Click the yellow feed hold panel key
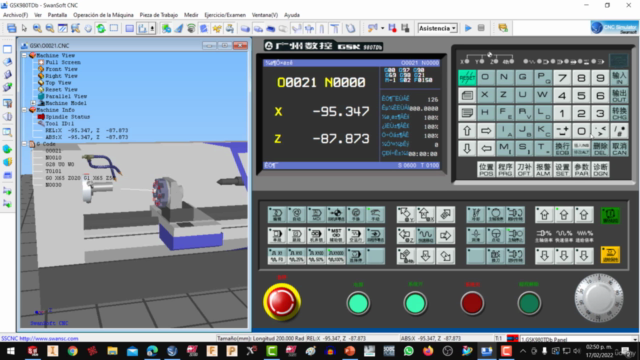 (x=610, y=255)
